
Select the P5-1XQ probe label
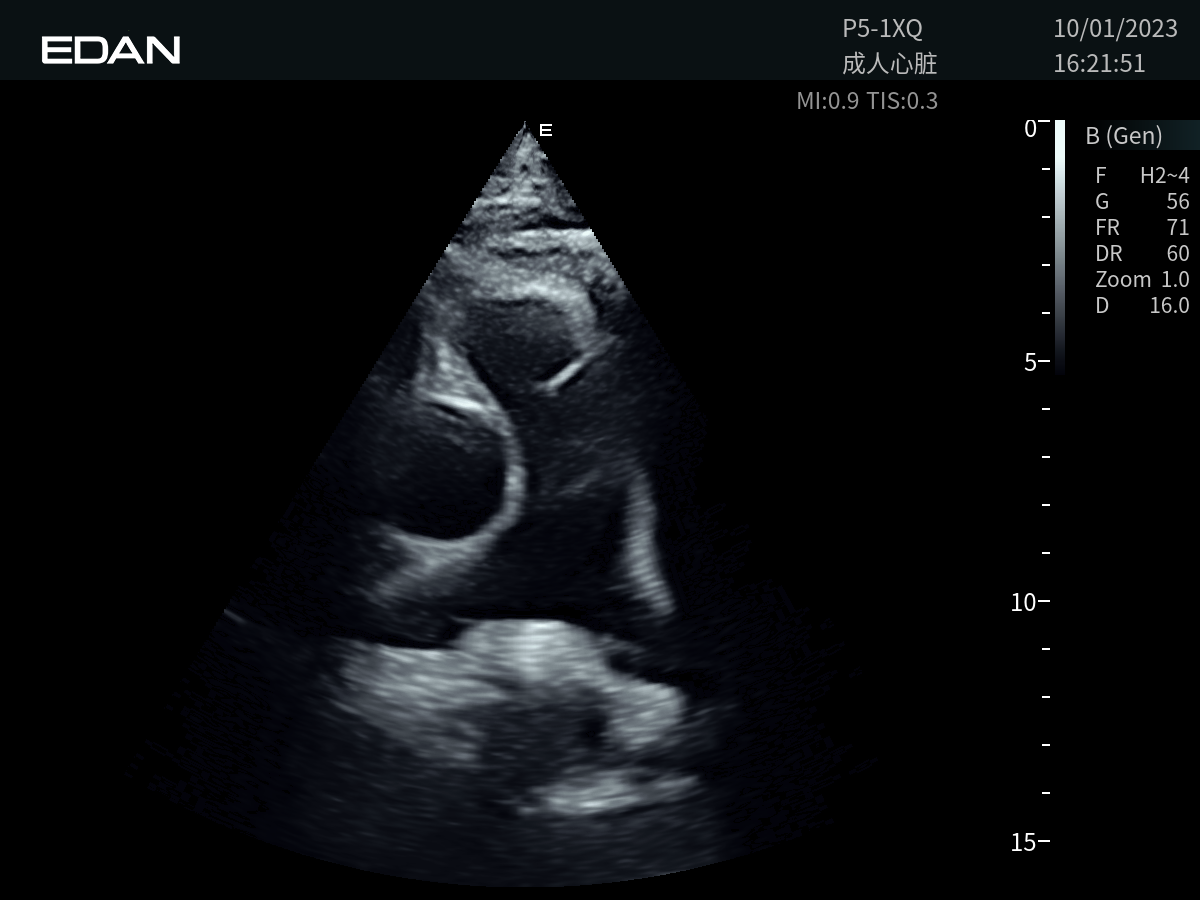(x=882, y=29)
